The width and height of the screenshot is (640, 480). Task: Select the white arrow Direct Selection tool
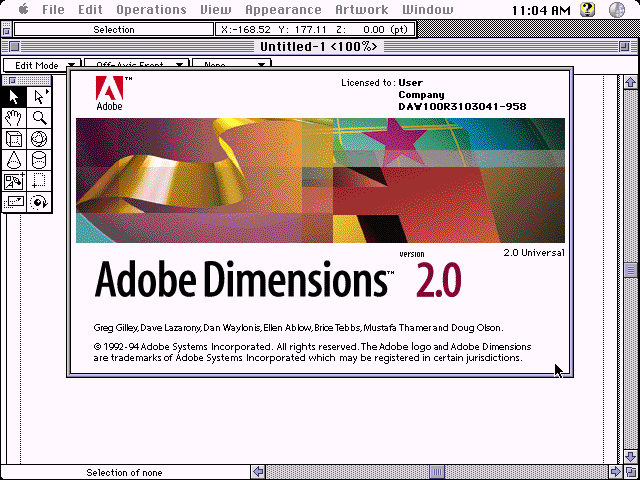[x=39, y=97]
